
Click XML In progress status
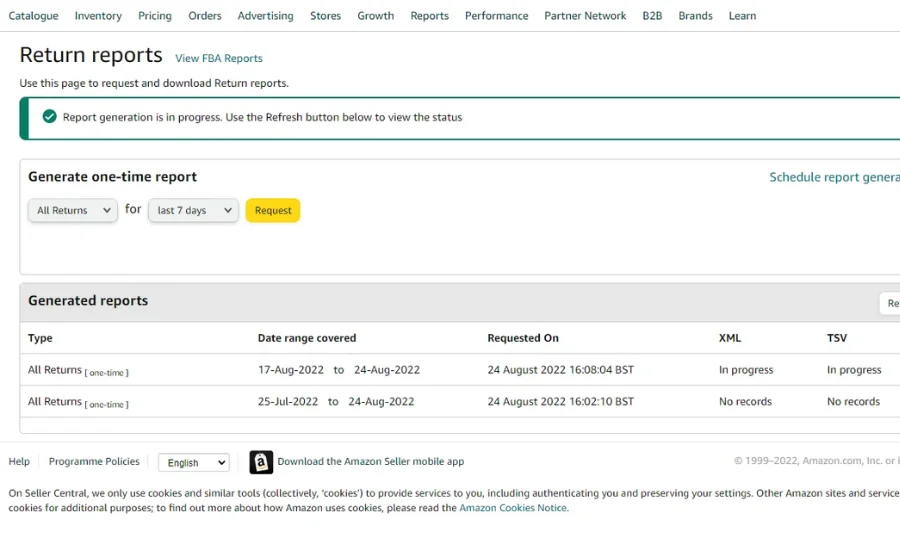tap(746, 370)
